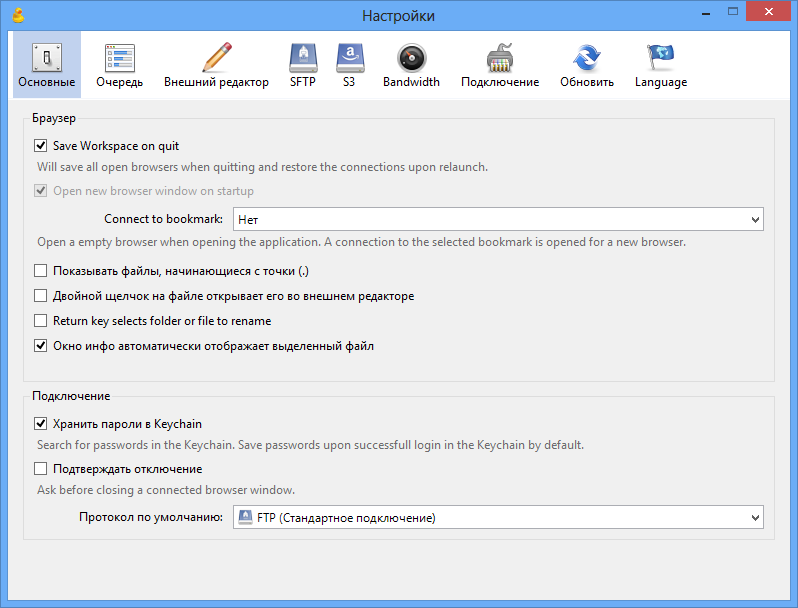Click text Open a empty browser description

pos(361,242)
